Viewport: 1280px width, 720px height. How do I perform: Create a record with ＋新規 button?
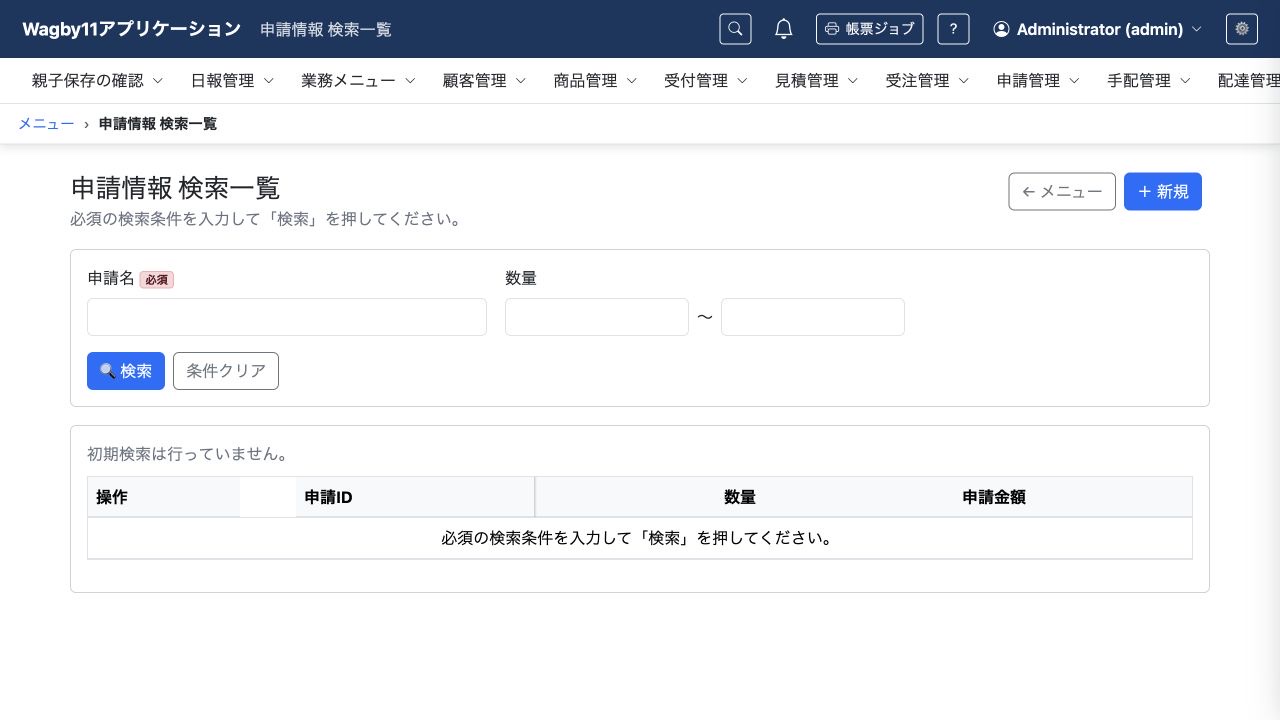[1163, 191]
